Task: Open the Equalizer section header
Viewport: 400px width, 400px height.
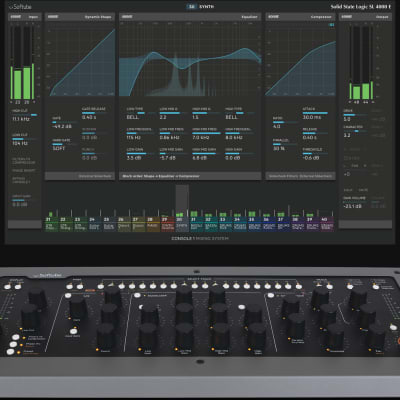Action: [190, 17]
